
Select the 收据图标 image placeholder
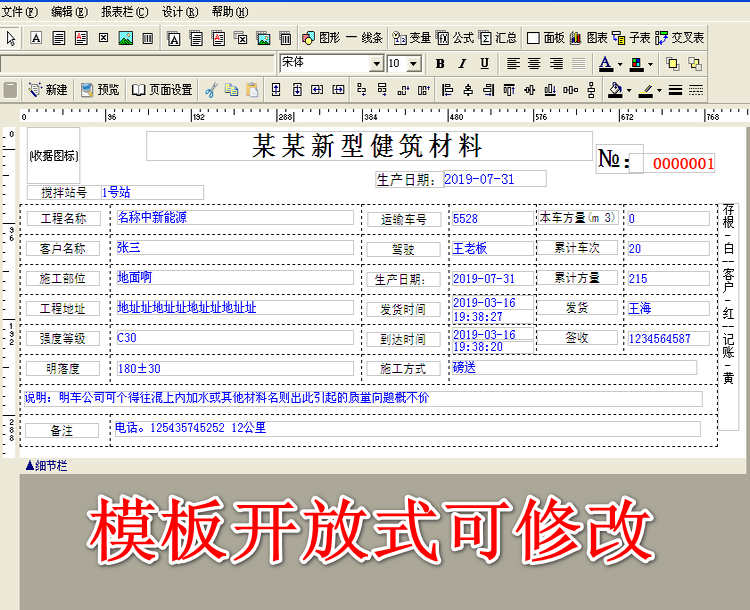(54, 155)
